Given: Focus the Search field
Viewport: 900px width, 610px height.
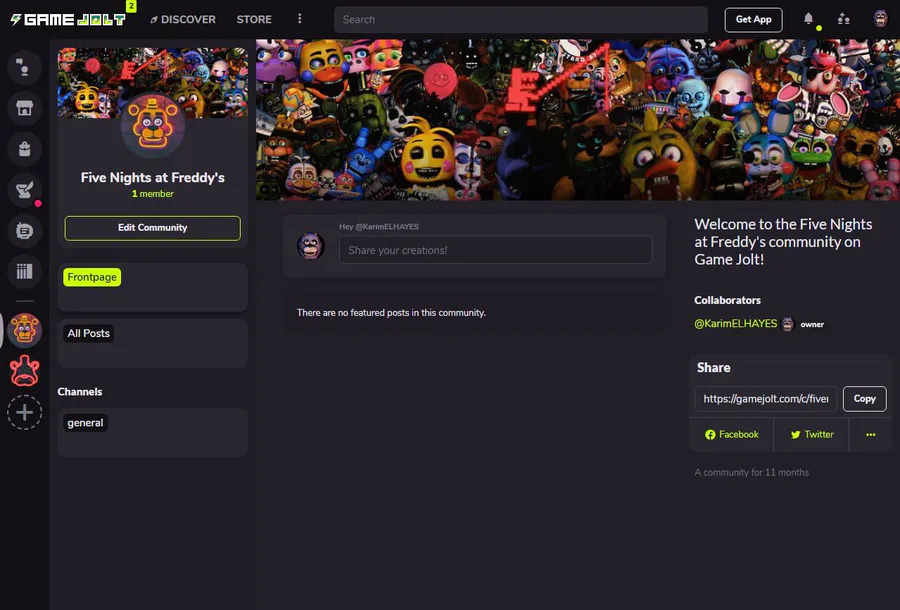Looking at the screenshot, I should coord(521,20).
